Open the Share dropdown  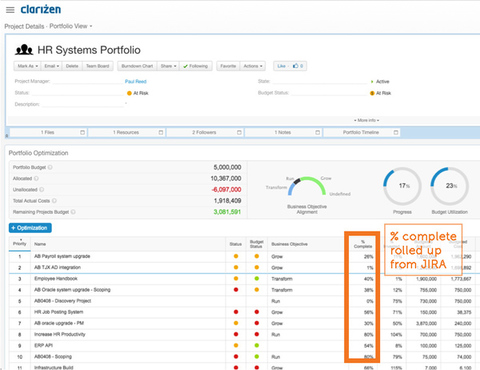(168, 66)
